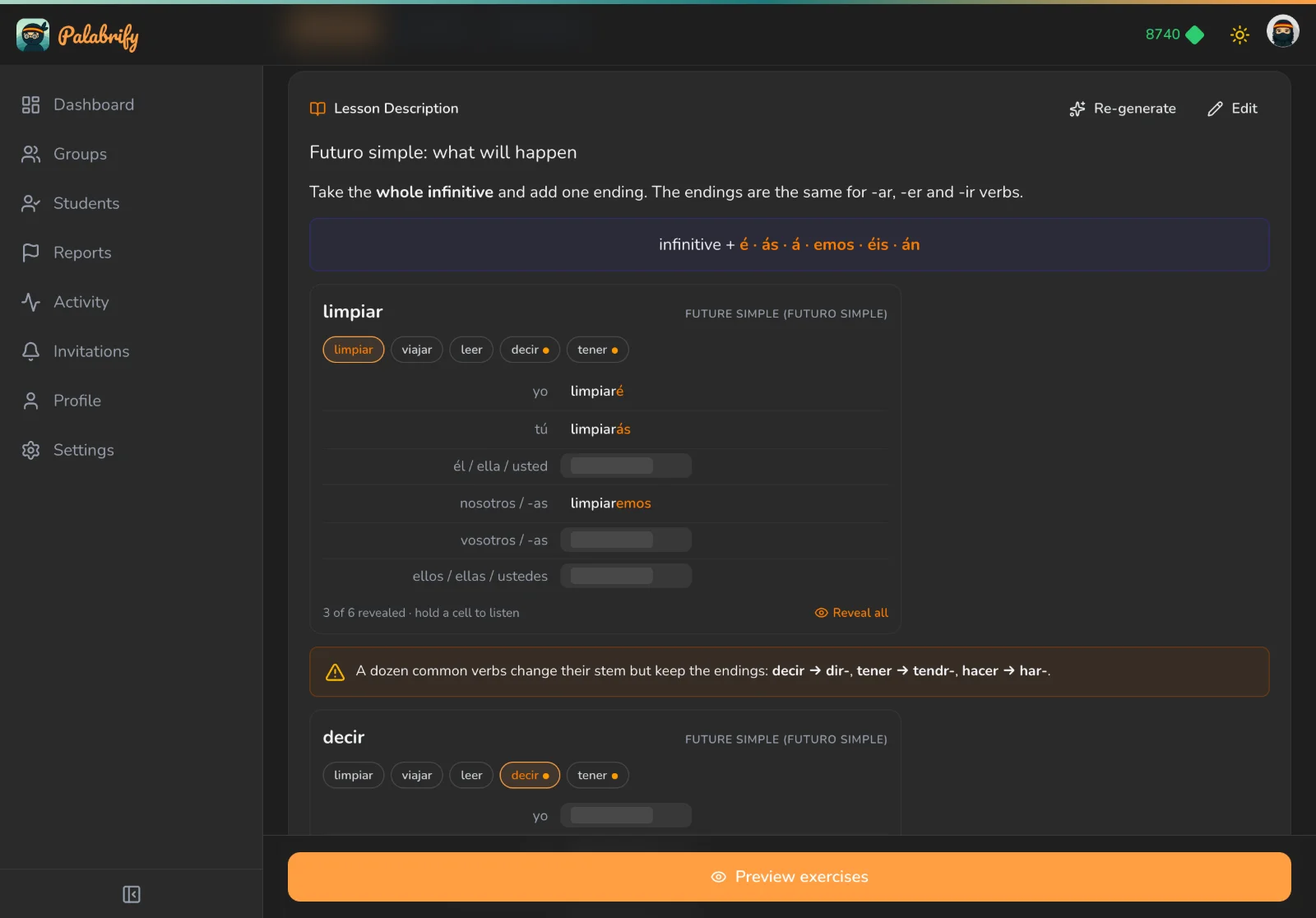Viewport: 1316px width, 918px height.
Task: Click the green gem points icon
Action: click(1195, 35)
